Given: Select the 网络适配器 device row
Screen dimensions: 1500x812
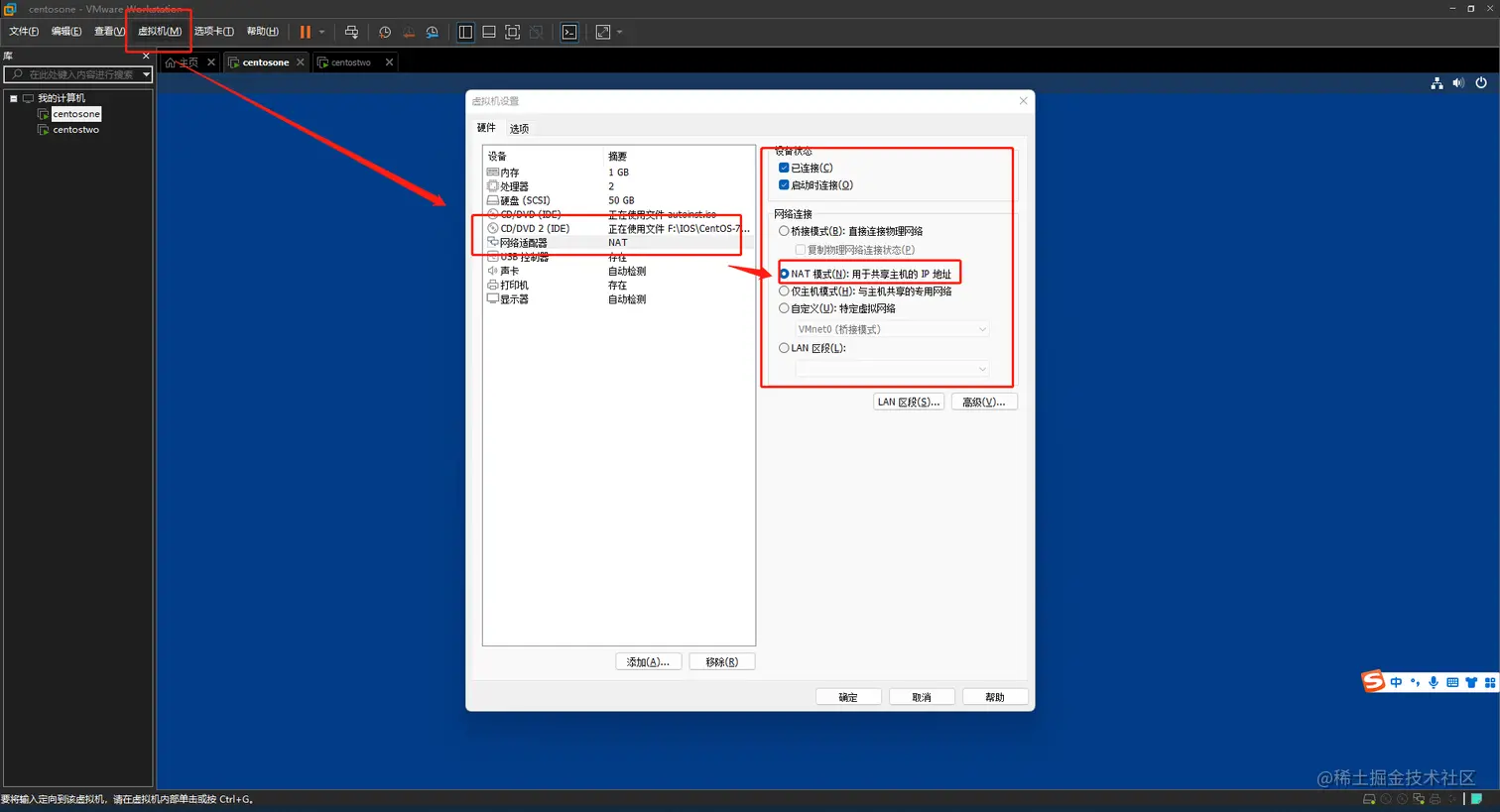Looking at the screenshot, I should pos(618,243).
